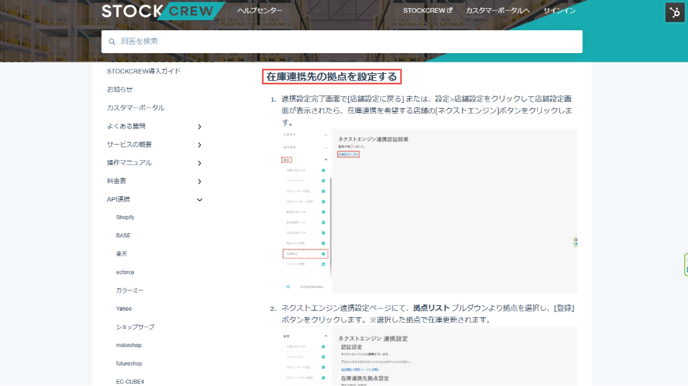
Task: Click the bold 拠点リスト text in step 2
Action: pyautogui.click(x=431, y=308)
